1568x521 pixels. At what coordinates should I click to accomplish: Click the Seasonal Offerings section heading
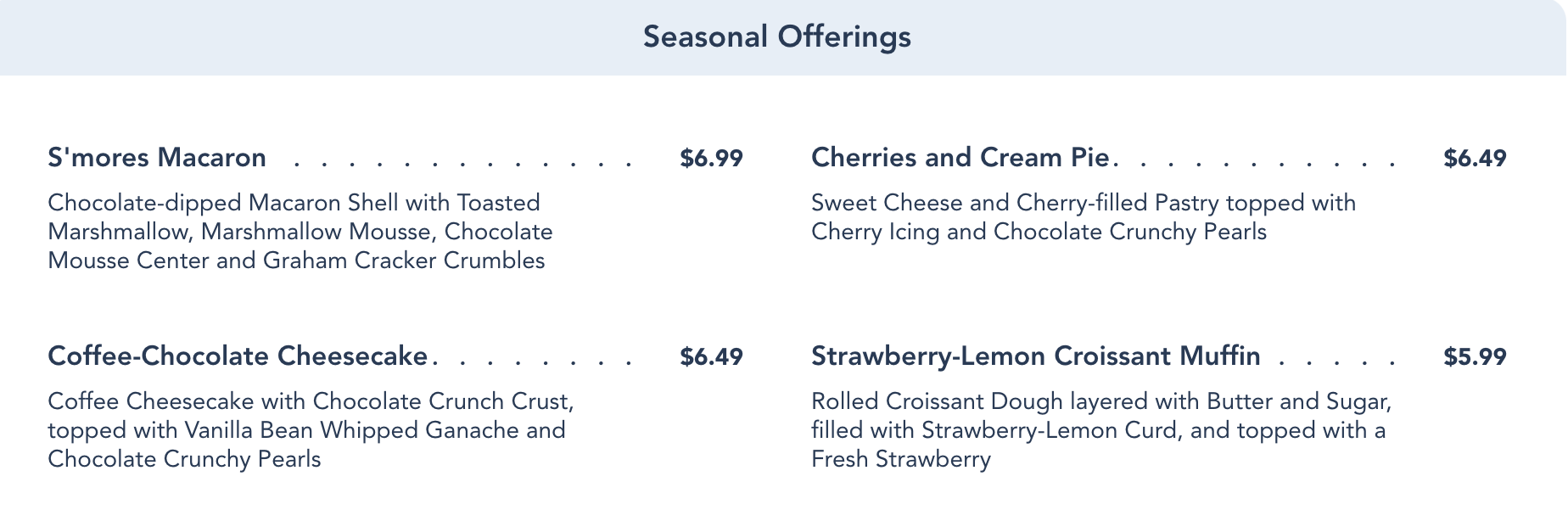[776, 37]
